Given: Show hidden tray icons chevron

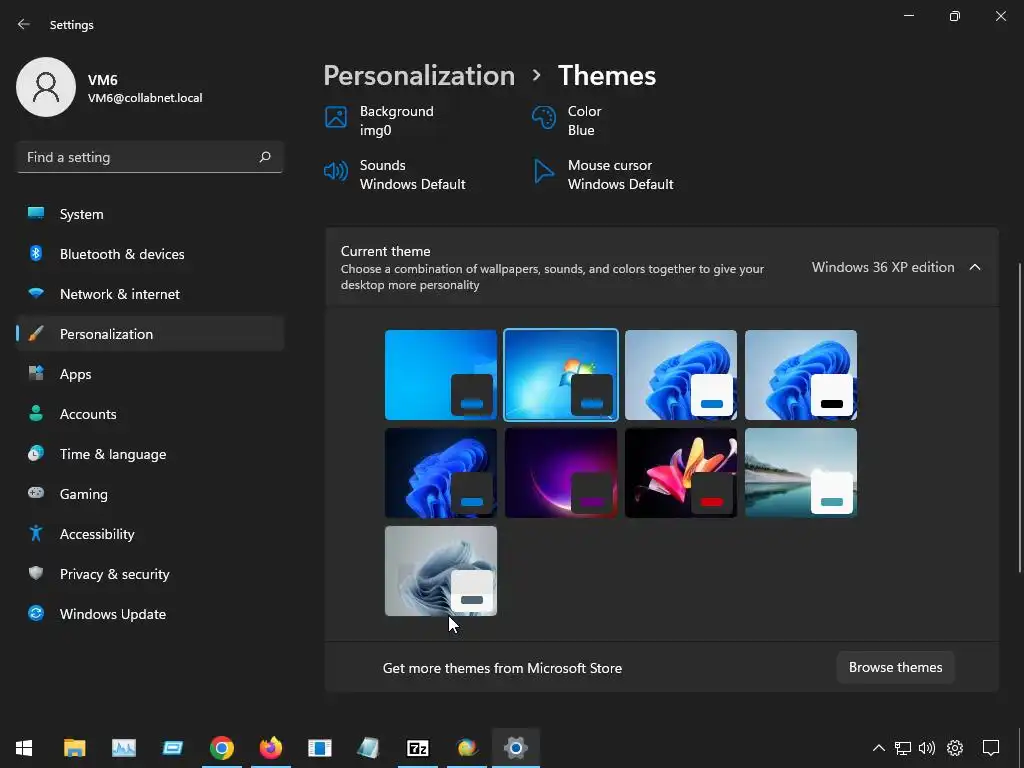Looking at the screenshot, I should click(x=879, y=748).
